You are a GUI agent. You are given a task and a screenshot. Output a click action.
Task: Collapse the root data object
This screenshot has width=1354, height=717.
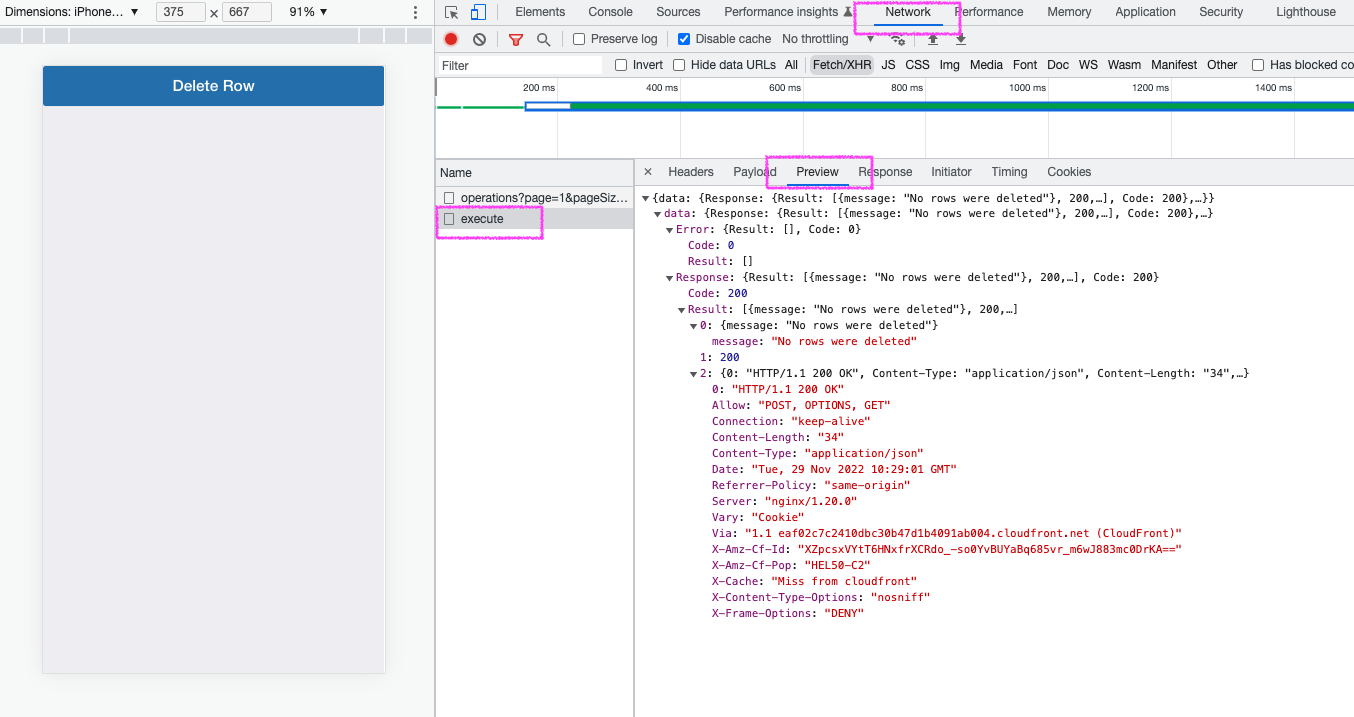pos(646,198)
